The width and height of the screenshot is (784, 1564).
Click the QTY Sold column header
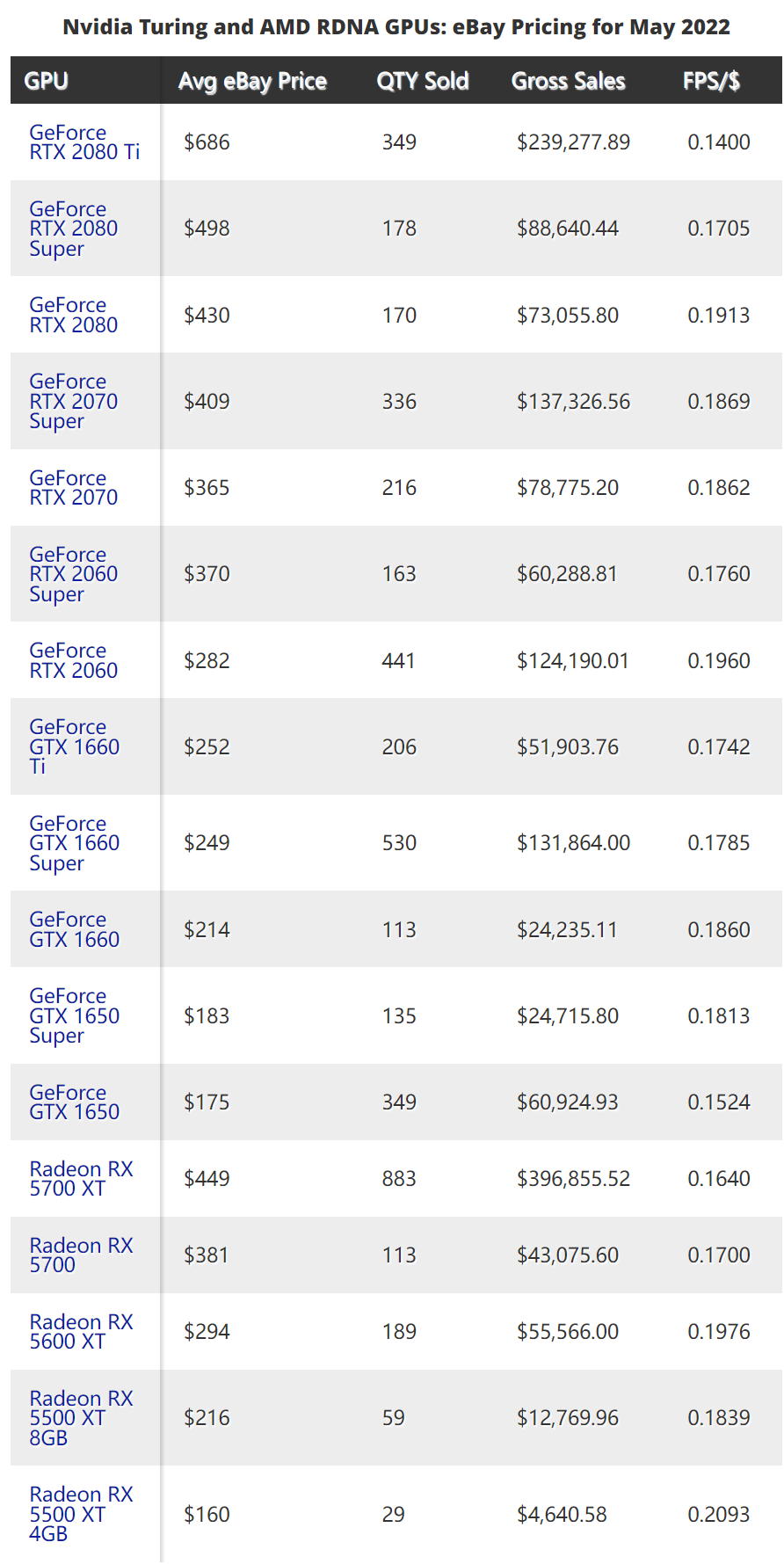(423, 81)
